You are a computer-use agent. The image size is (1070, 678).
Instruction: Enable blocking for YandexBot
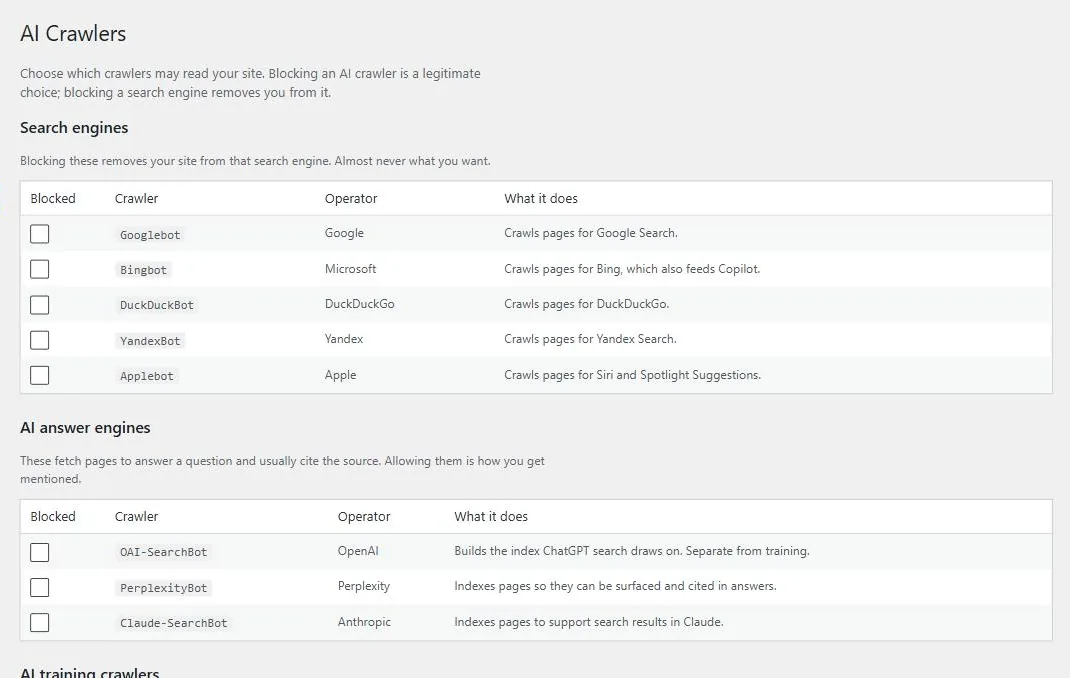coord(40,340)
